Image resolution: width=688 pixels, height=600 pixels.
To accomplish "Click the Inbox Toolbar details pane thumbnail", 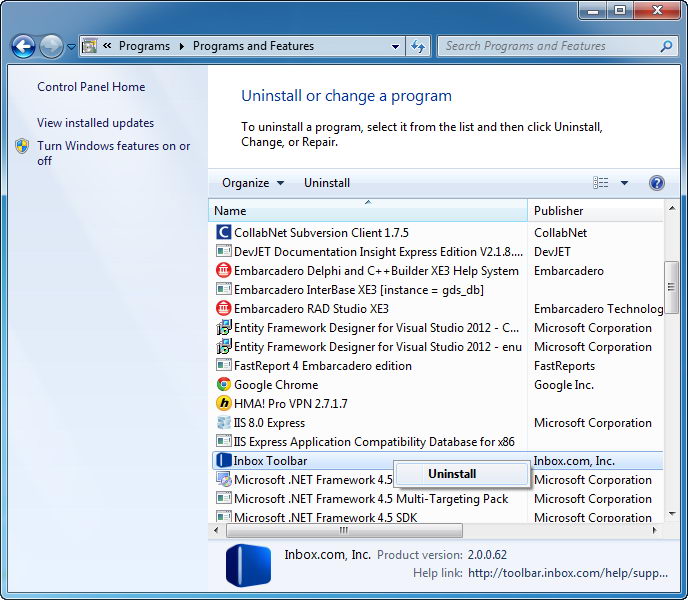I will pos(248,566).
